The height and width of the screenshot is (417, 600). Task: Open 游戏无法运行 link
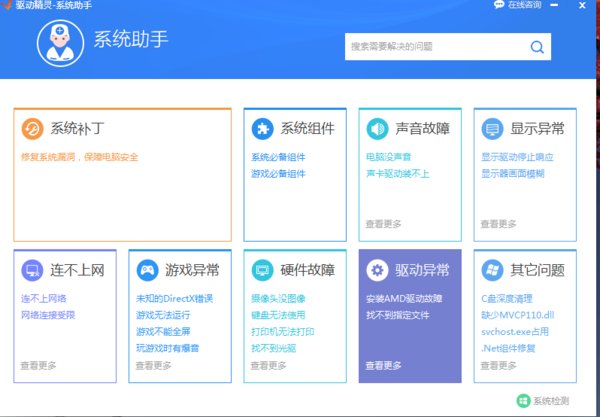163,315
